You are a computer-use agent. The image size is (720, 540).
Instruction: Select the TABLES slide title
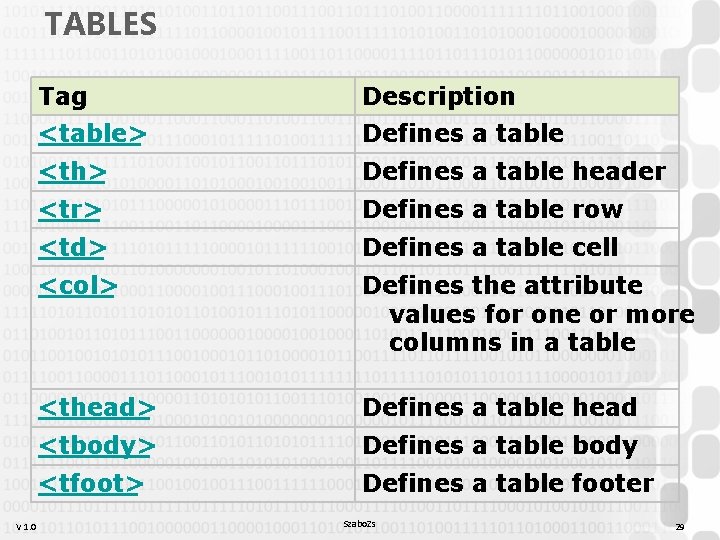click(x=101, y=23)
